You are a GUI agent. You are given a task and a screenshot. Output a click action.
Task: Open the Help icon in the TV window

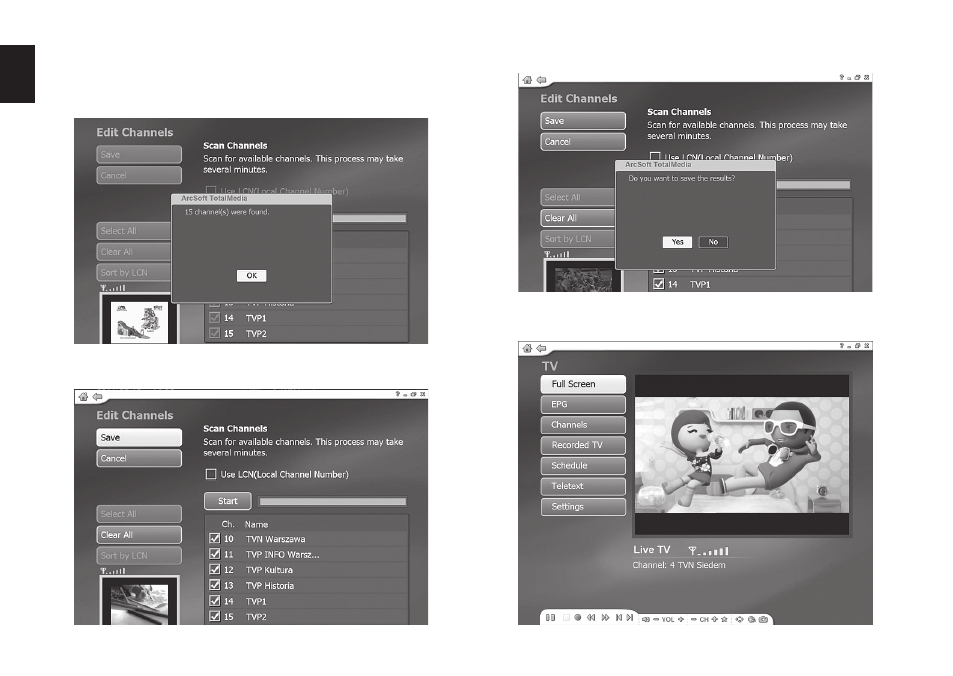point(842,346)
